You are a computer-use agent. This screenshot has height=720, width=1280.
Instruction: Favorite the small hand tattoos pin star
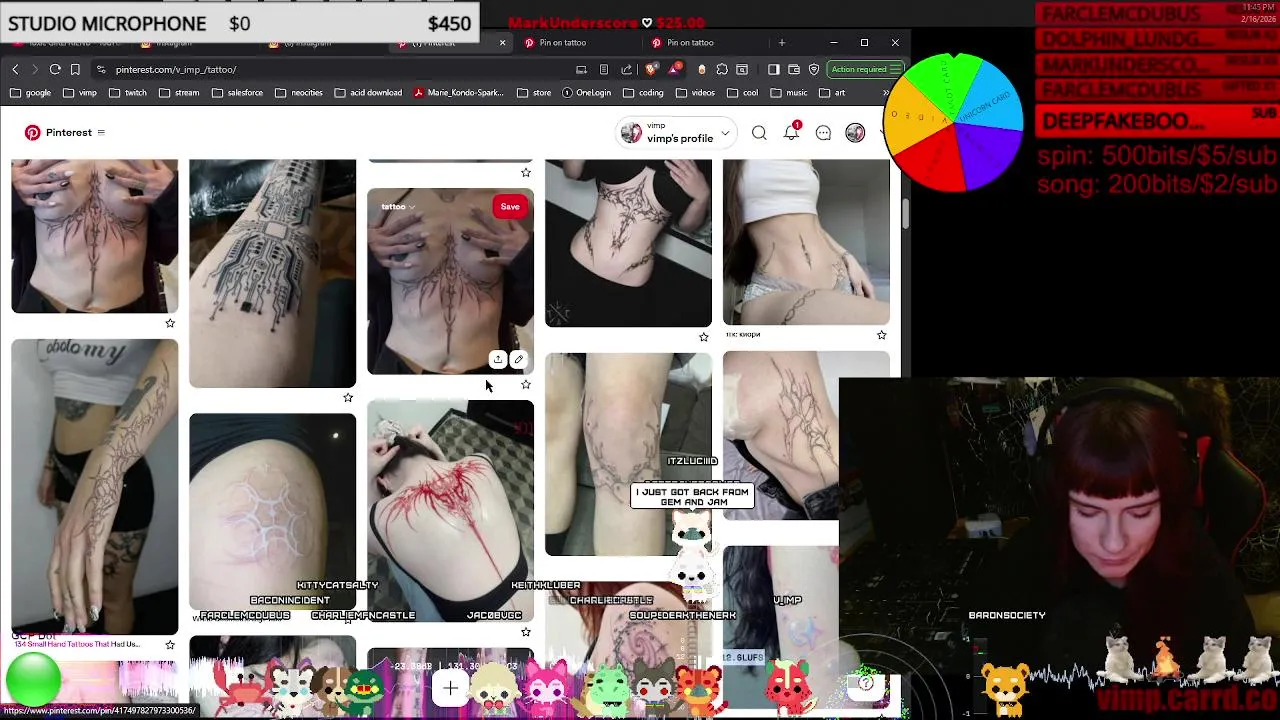[170, 645]
